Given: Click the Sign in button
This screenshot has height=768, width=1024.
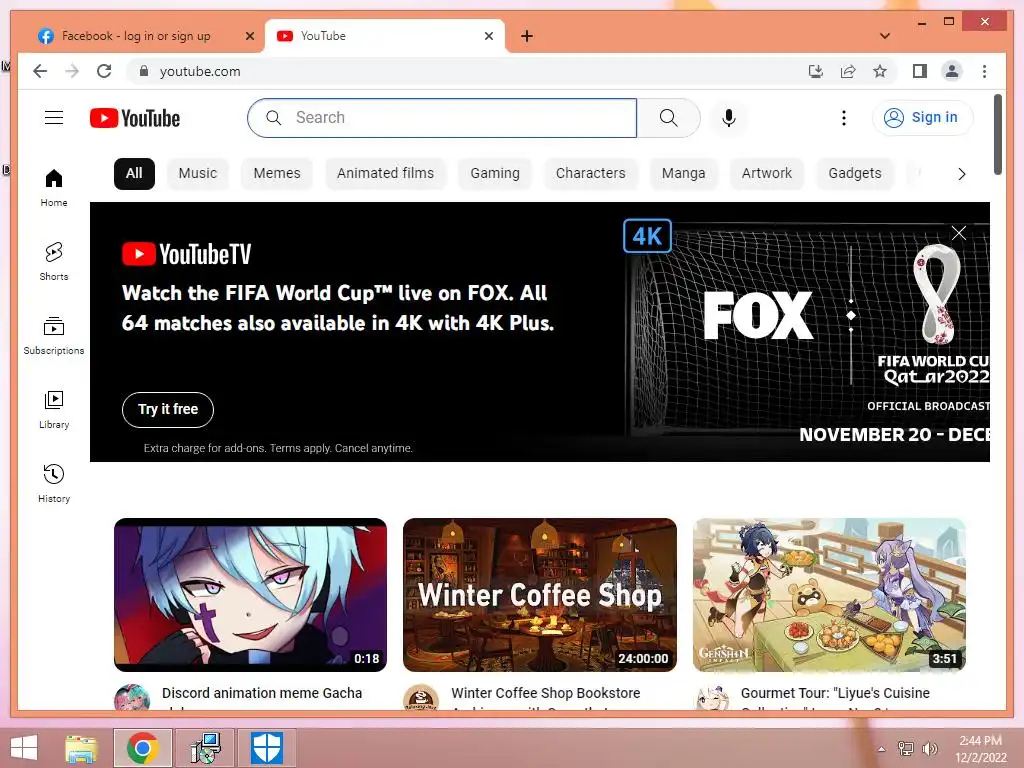Looking at the screenshot, I should coord(922,118).
